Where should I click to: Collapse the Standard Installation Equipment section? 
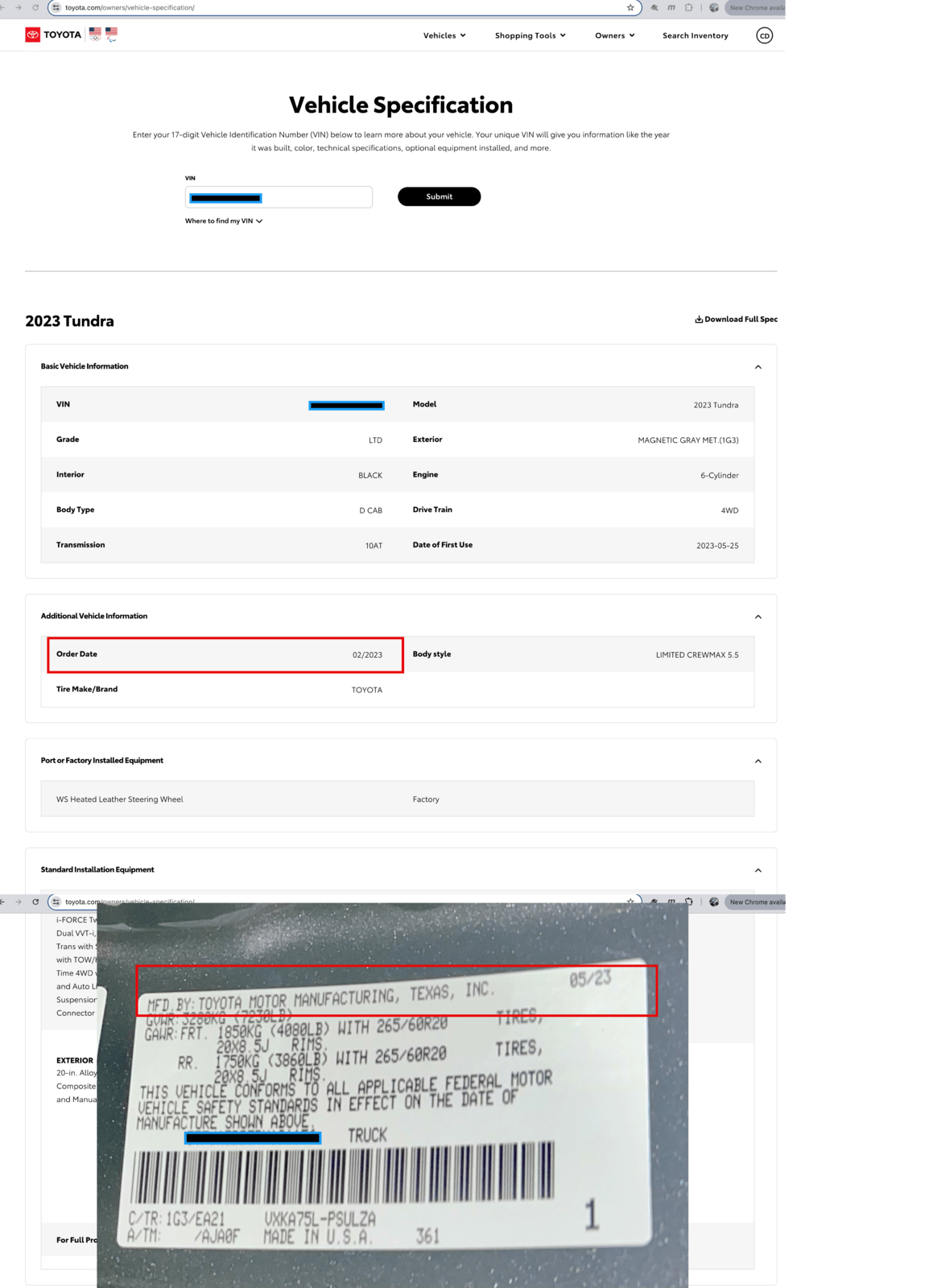coord(758,870)
